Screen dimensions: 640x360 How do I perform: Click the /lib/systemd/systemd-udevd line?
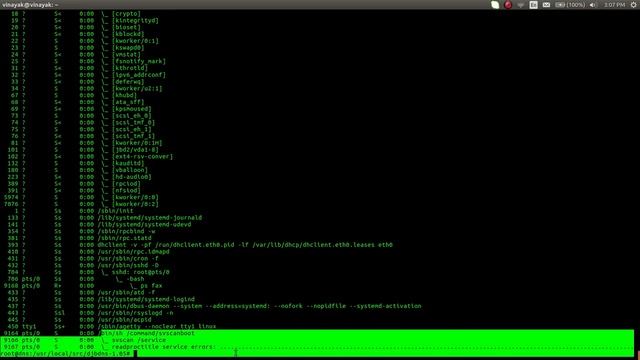(99, 224)
